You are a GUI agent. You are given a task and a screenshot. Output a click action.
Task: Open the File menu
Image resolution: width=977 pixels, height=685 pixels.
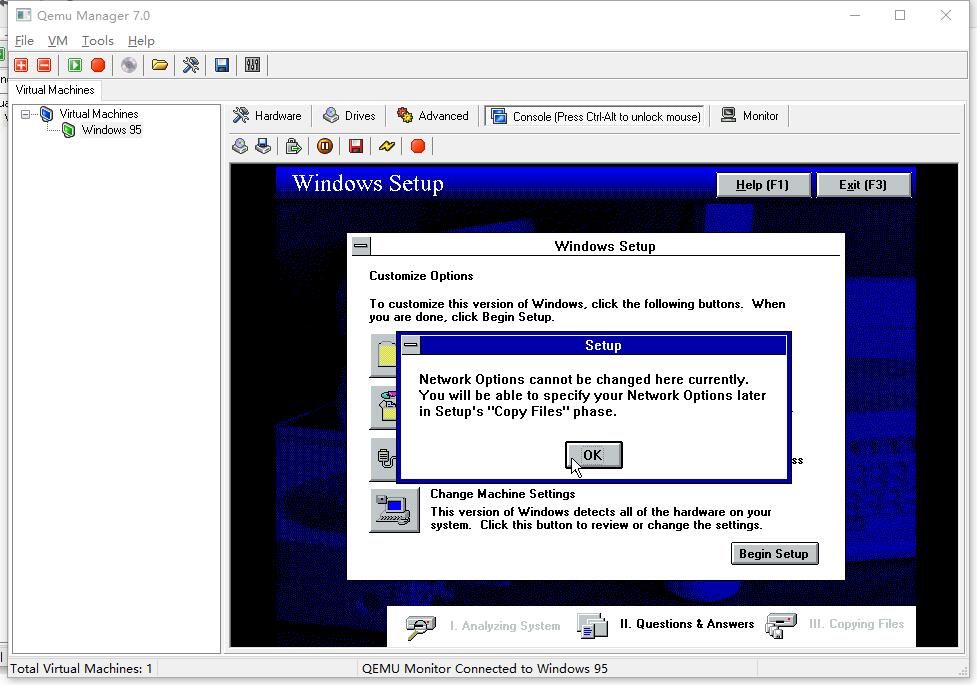pos(24,41)
